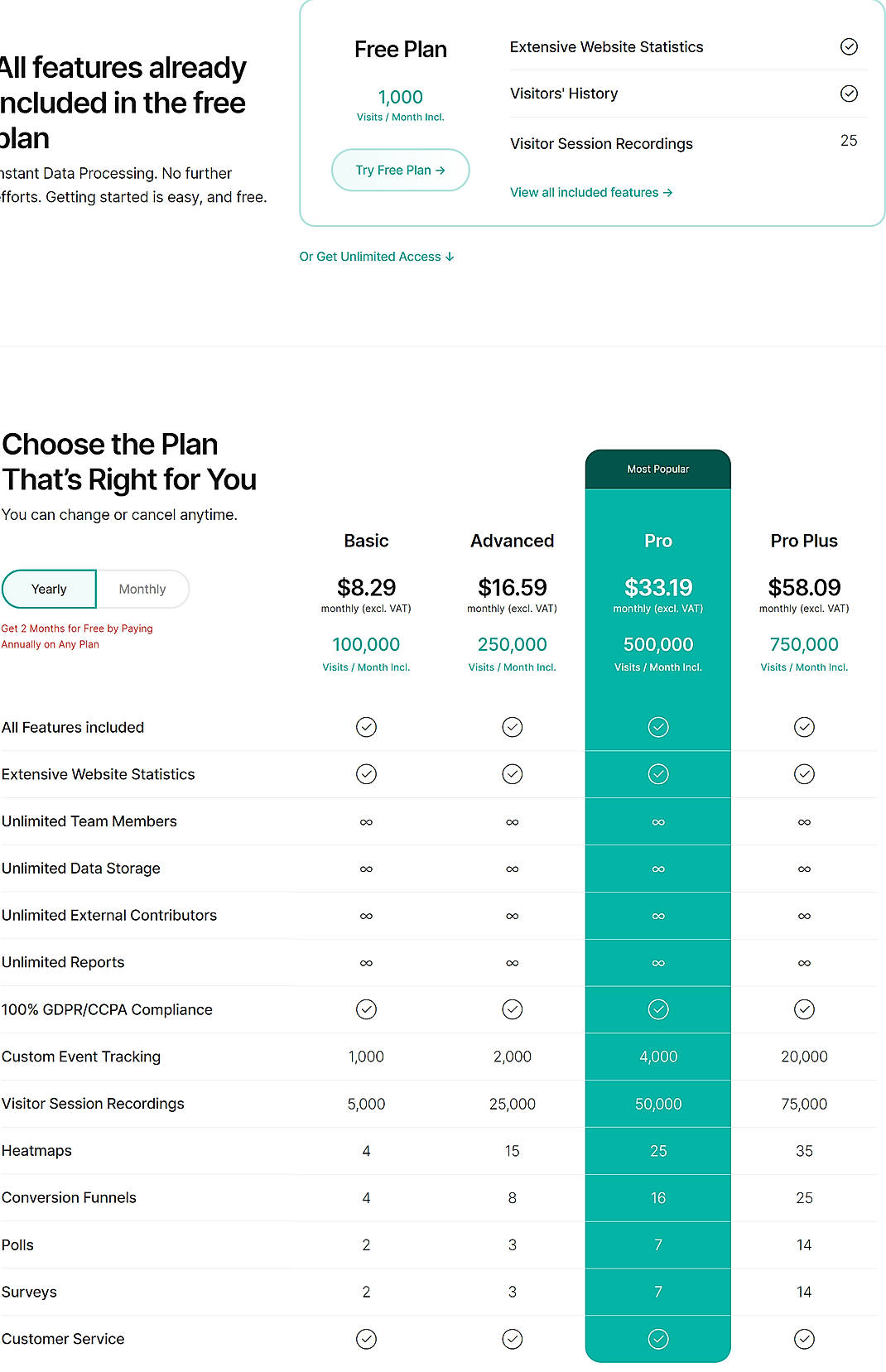This screenshot has height=1372, width=886.
Task: Click the Customer Service checkmark under Pro Plus
Action: [x=804, y=1339]
